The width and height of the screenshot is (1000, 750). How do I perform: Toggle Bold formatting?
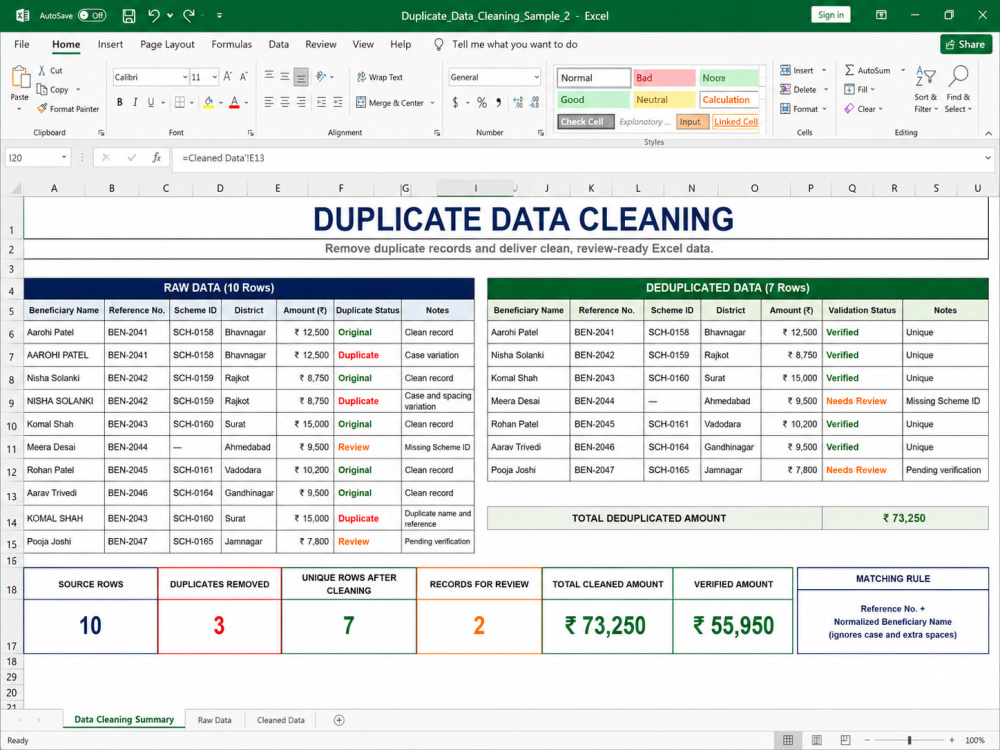click(120, 102)
